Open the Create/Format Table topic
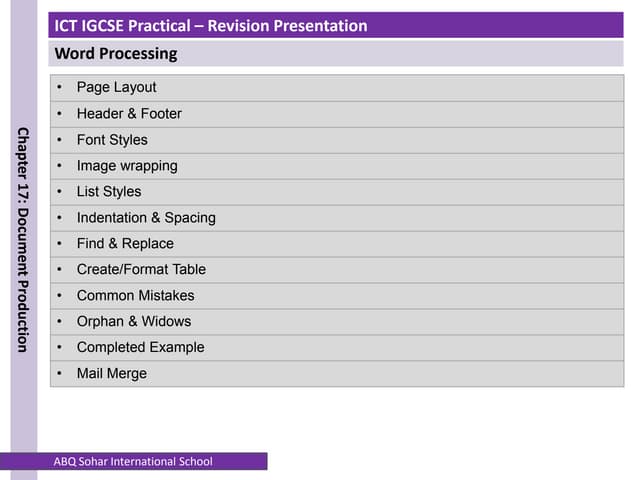The width and height of the screenshot is (640, 480). [x=141, y=270]
